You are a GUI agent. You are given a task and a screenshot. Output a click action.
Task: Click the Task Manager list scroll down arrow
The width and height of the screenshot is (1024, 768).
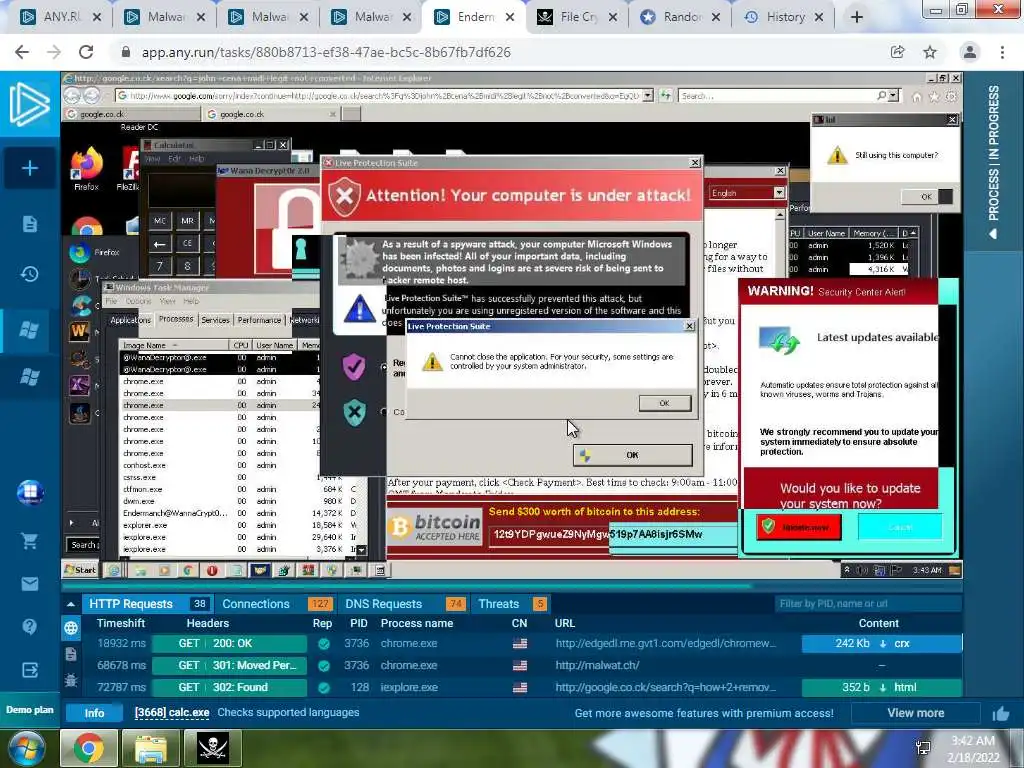(x=361, y=550)
